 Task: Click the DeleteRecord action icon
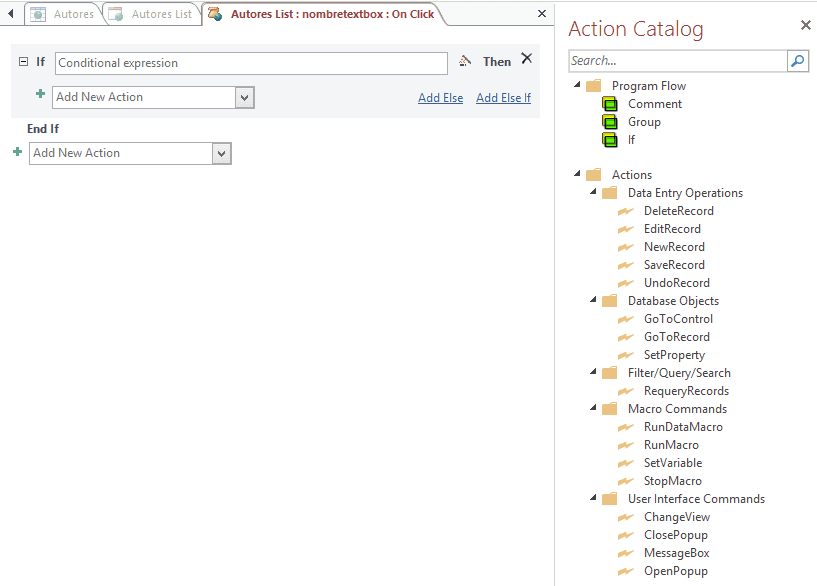(625, 211)
